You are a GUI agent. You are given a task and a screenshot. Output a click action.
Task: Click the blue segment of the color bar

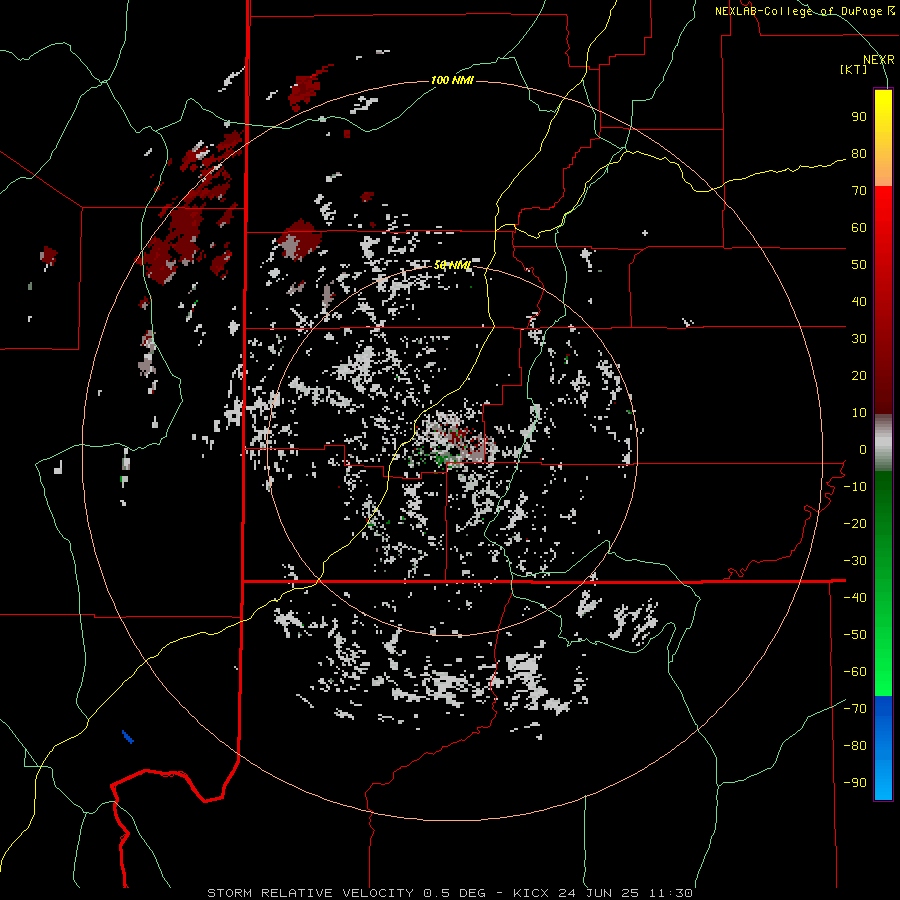click(x=883, y=747)
